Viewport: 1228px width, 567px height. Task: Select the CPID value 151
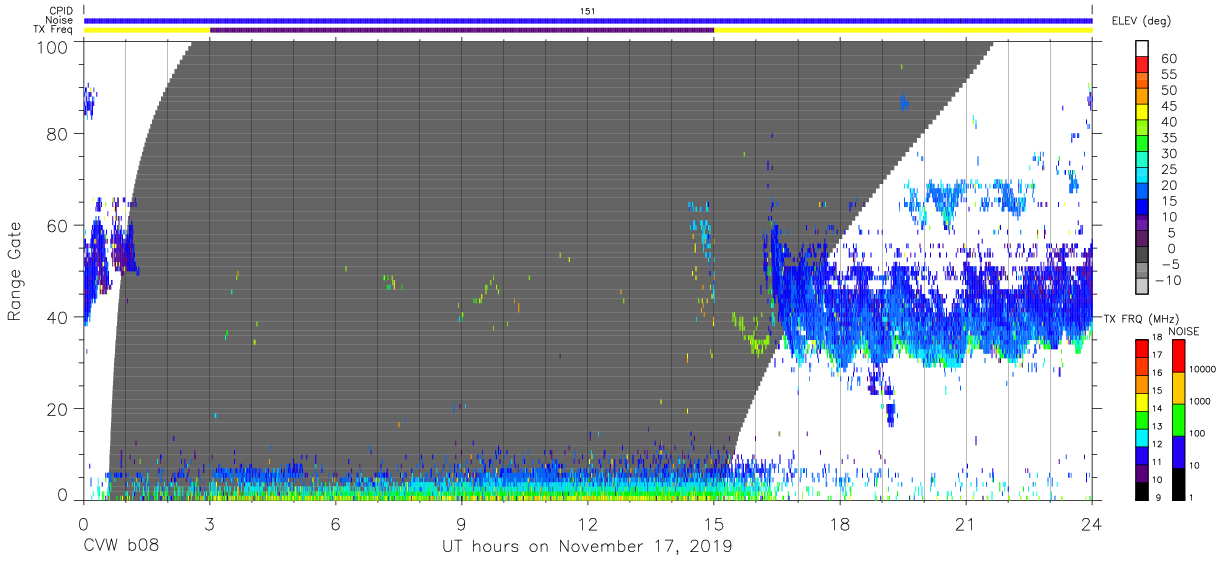tap(587, 10)
